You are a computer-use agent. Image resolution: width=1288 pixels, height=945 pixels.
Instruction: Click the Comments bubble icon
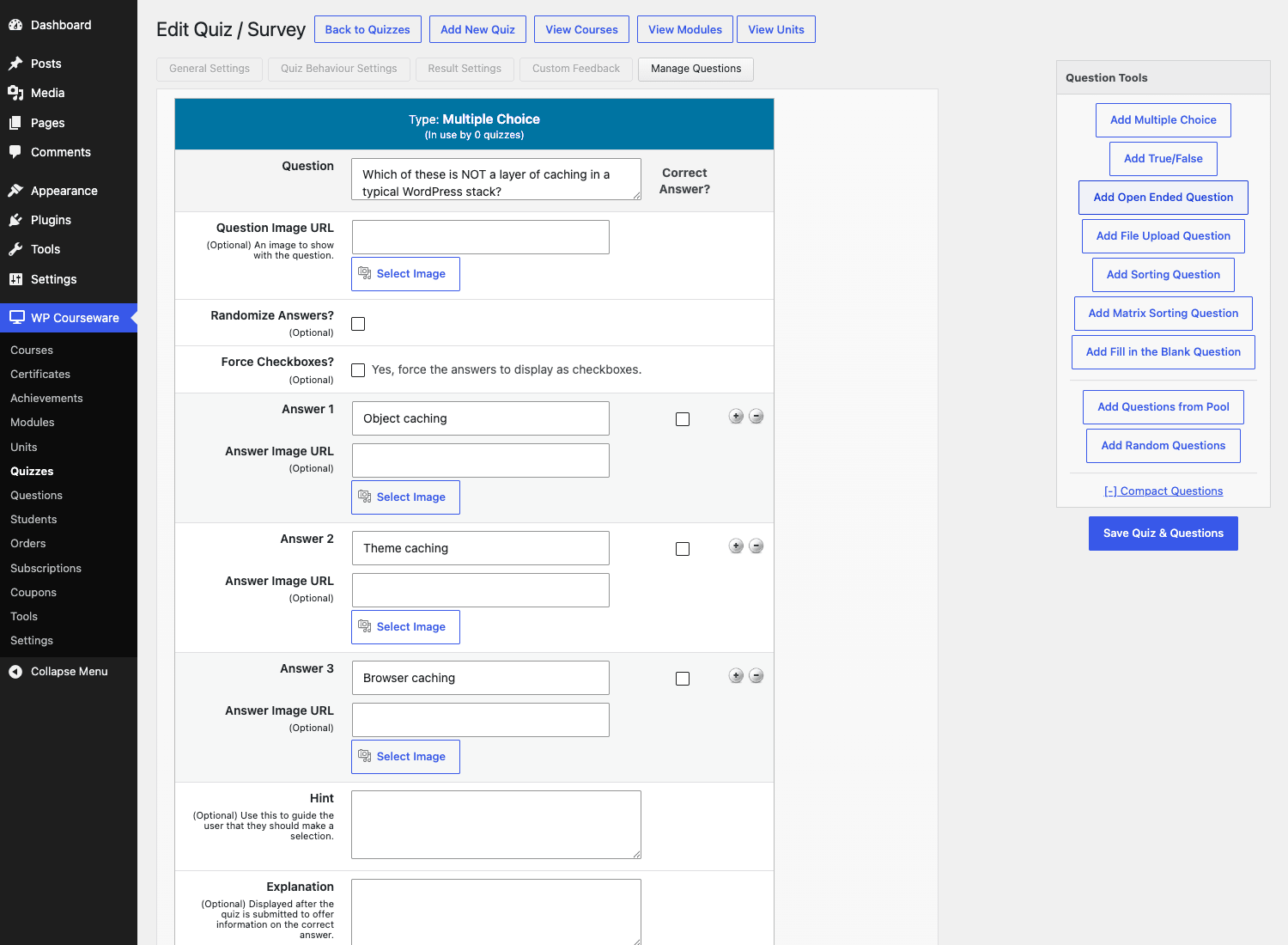pyautogui.click(x=15, y=152)
